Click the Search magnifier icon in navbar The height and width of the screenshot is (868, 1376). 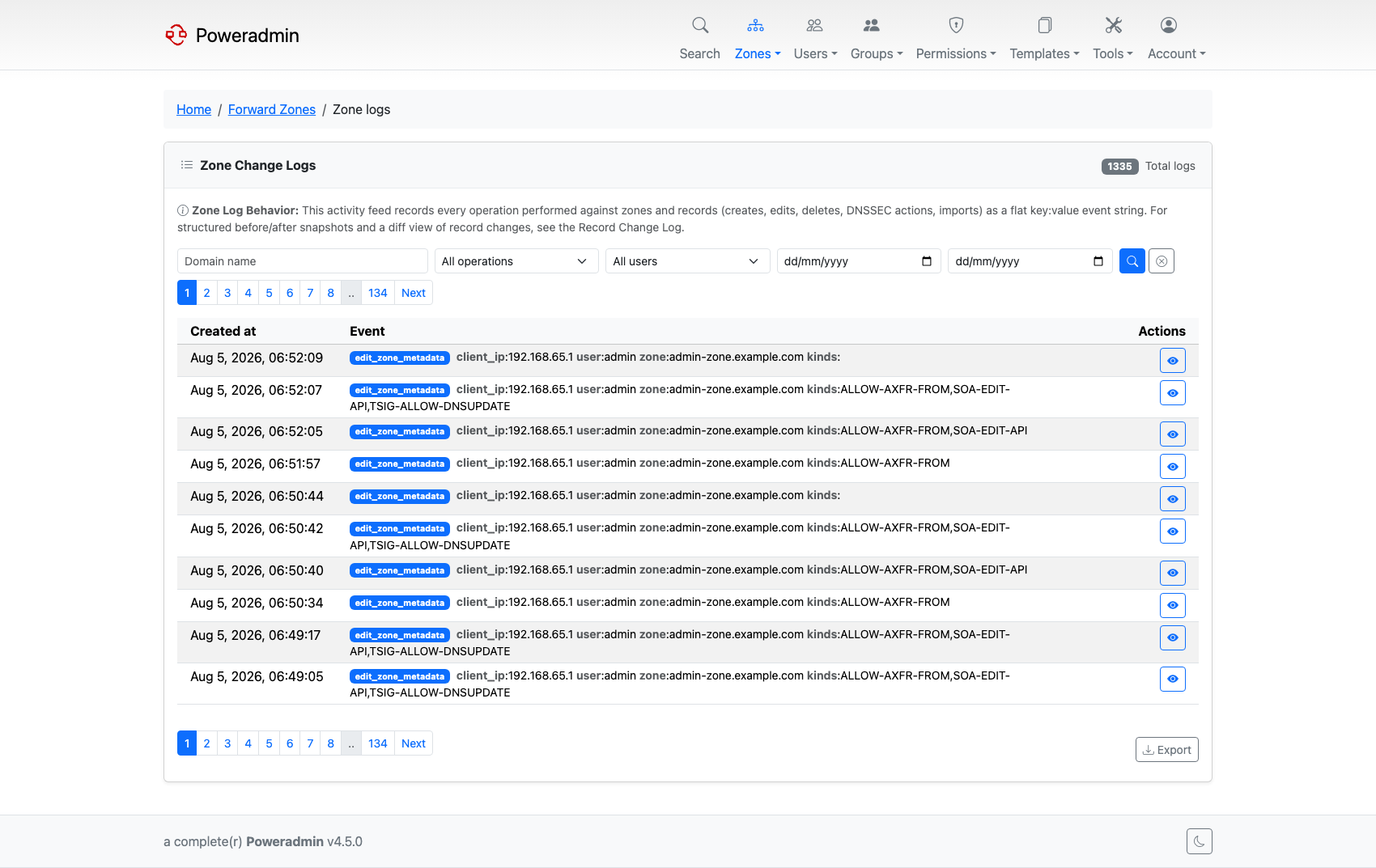(700, 25)
